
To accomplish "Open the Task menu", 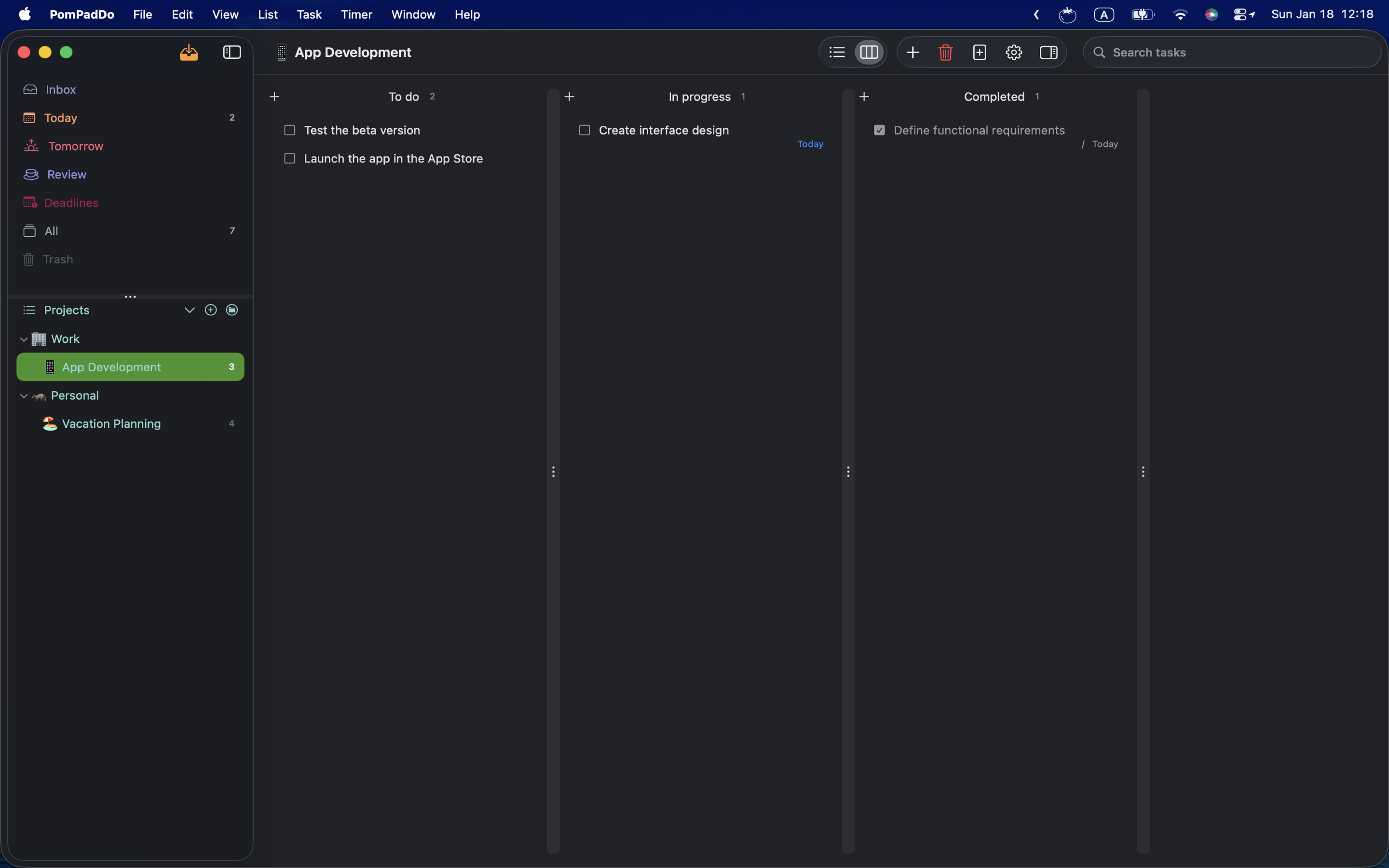I will tap(309, 14).
